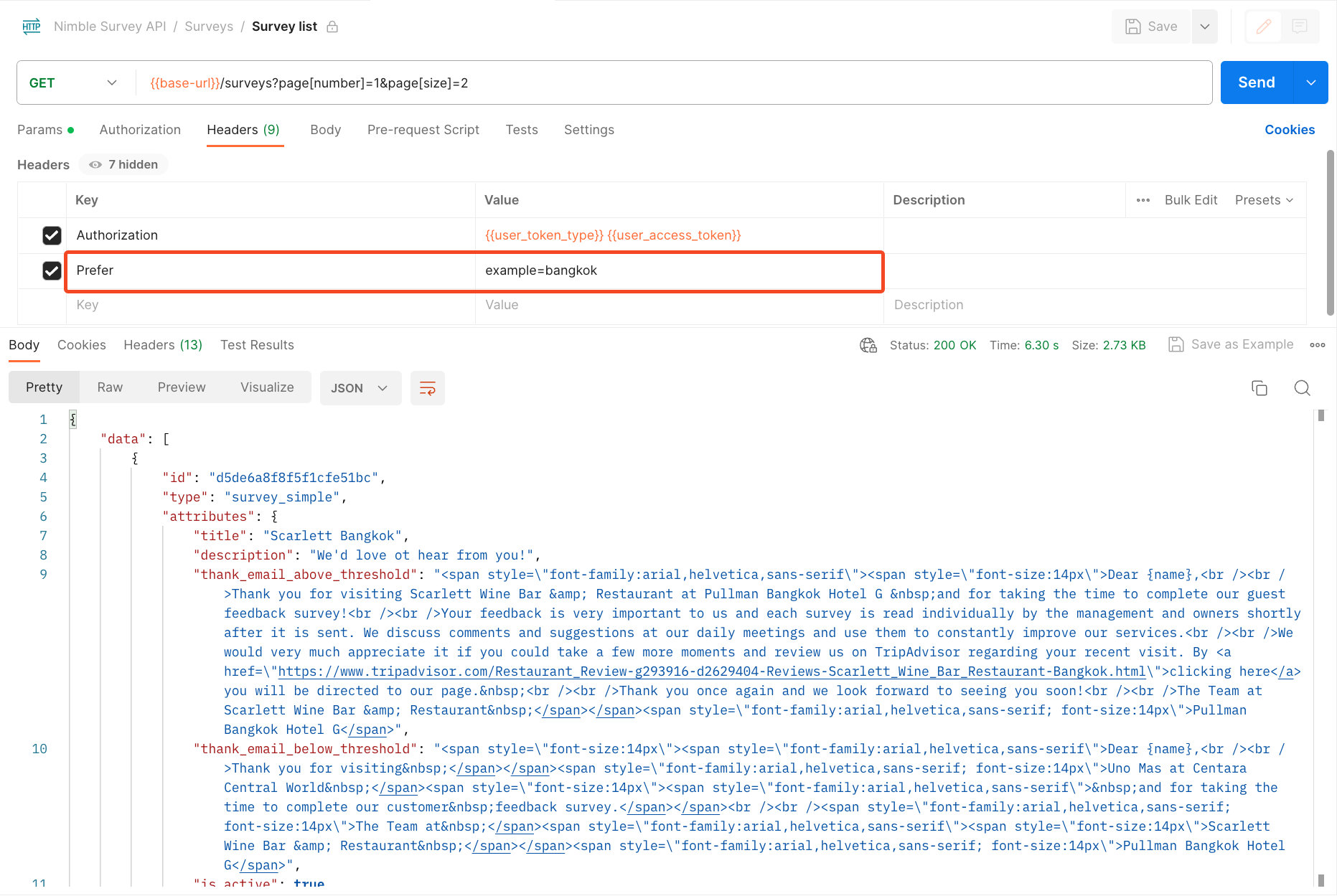
Task: Open search in response body
Action: (1302, 388)
